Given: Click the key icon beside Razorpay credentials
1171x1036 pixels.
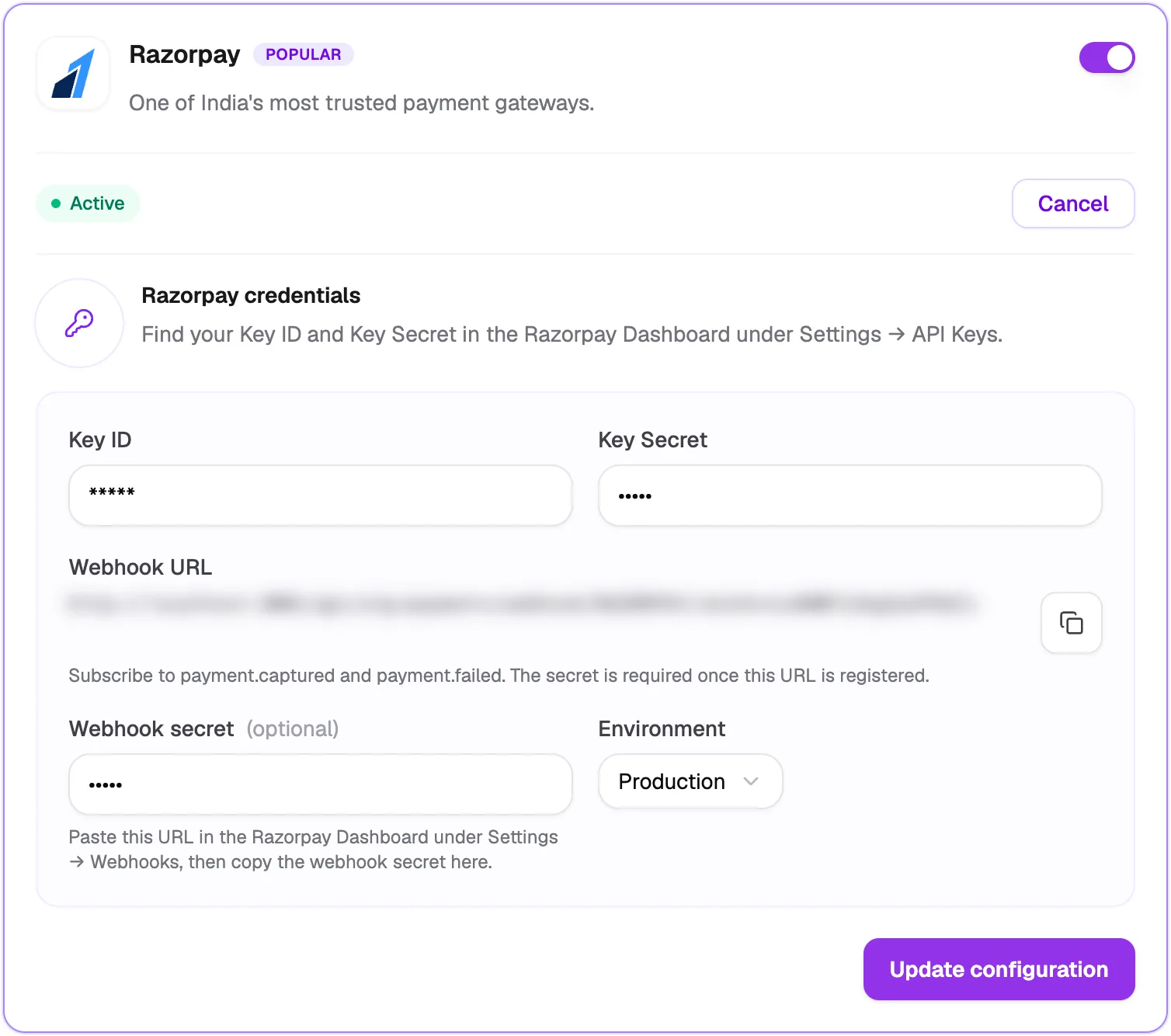Looking at the screenshot, I should tap(79, 323).
